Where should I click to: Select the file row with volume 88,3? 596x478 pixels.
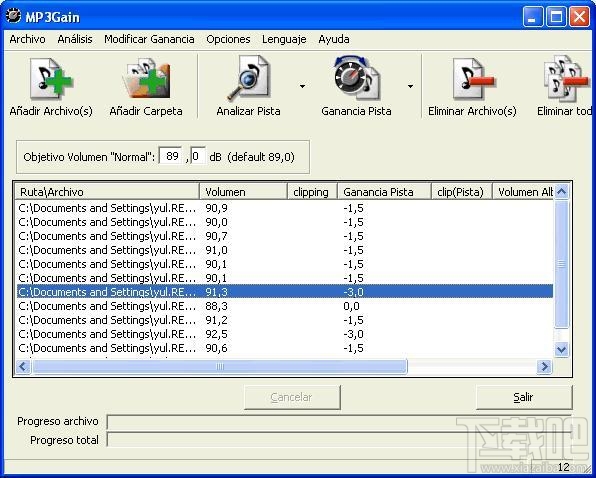pyautogui.click(x=285, y=306)
